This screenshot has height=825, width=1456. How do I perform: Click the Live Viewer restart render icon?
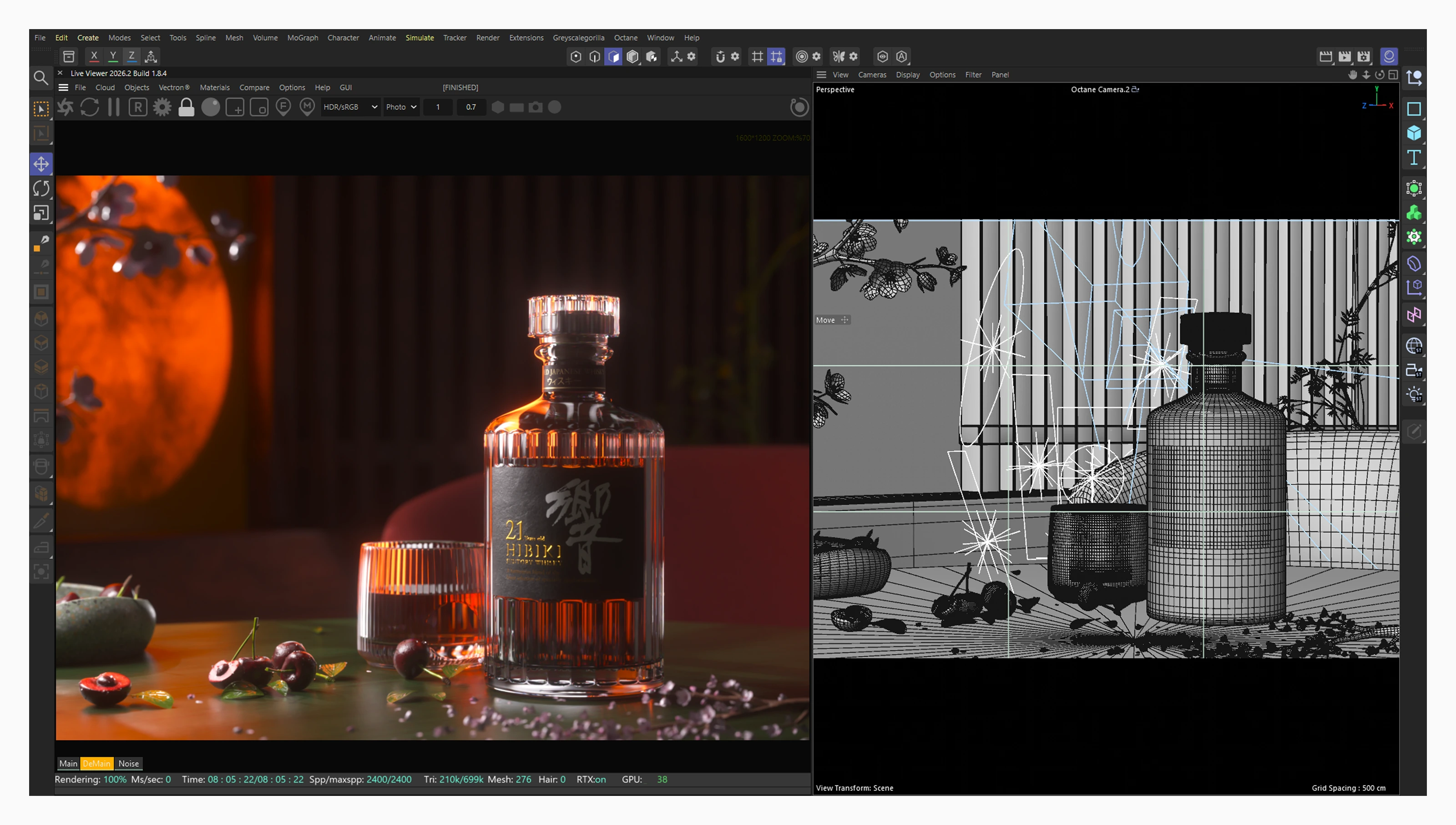pos(90,107)
